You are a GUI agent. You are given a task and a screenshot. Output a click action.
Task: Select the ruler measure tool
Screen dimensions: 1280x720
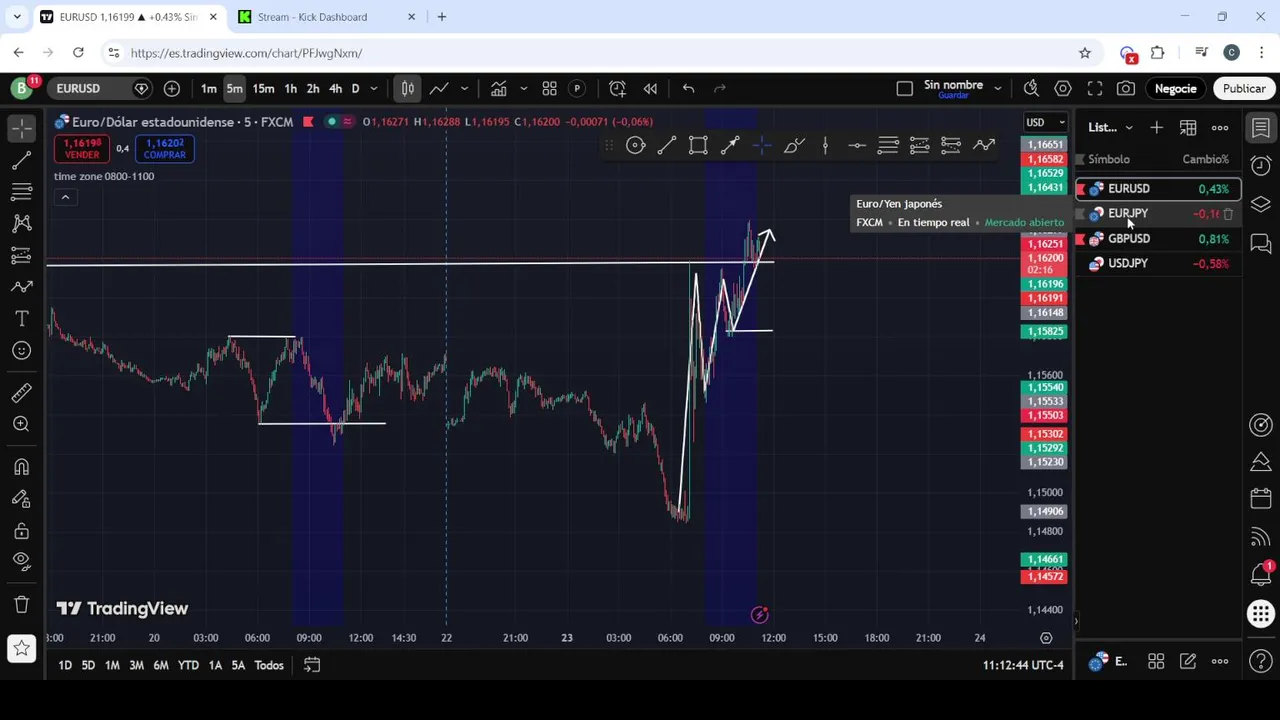pos(21,393)
